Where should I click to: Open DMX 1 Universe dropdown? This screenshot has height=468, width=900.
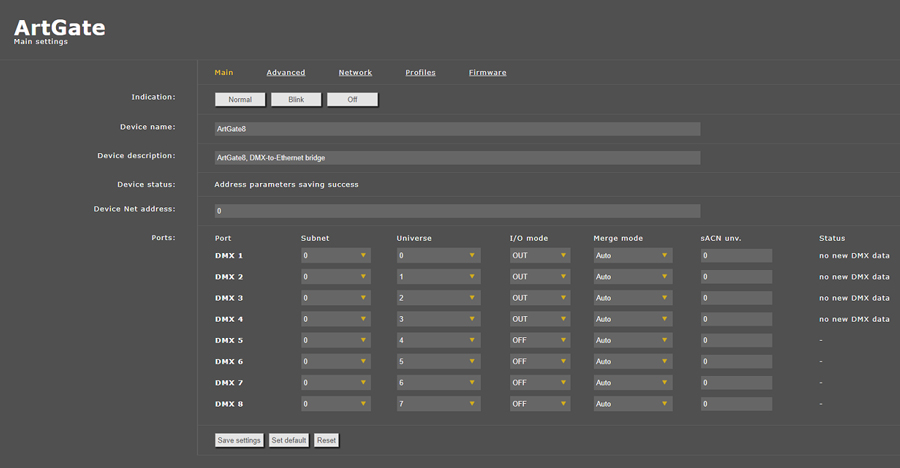pyautogui.click(x=439, y=256)
